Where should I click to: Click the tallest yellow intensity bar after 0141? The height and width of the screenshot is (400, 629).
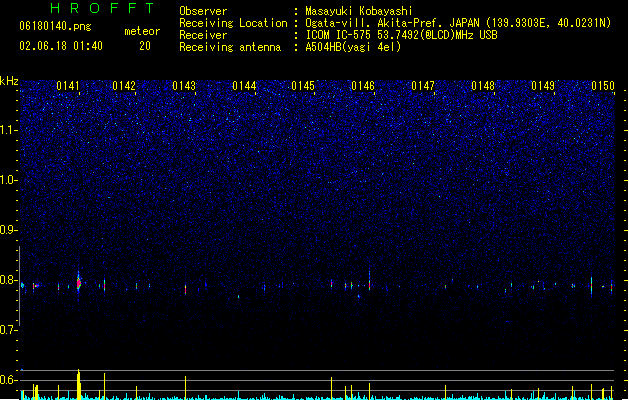click(x=79, y=384)
